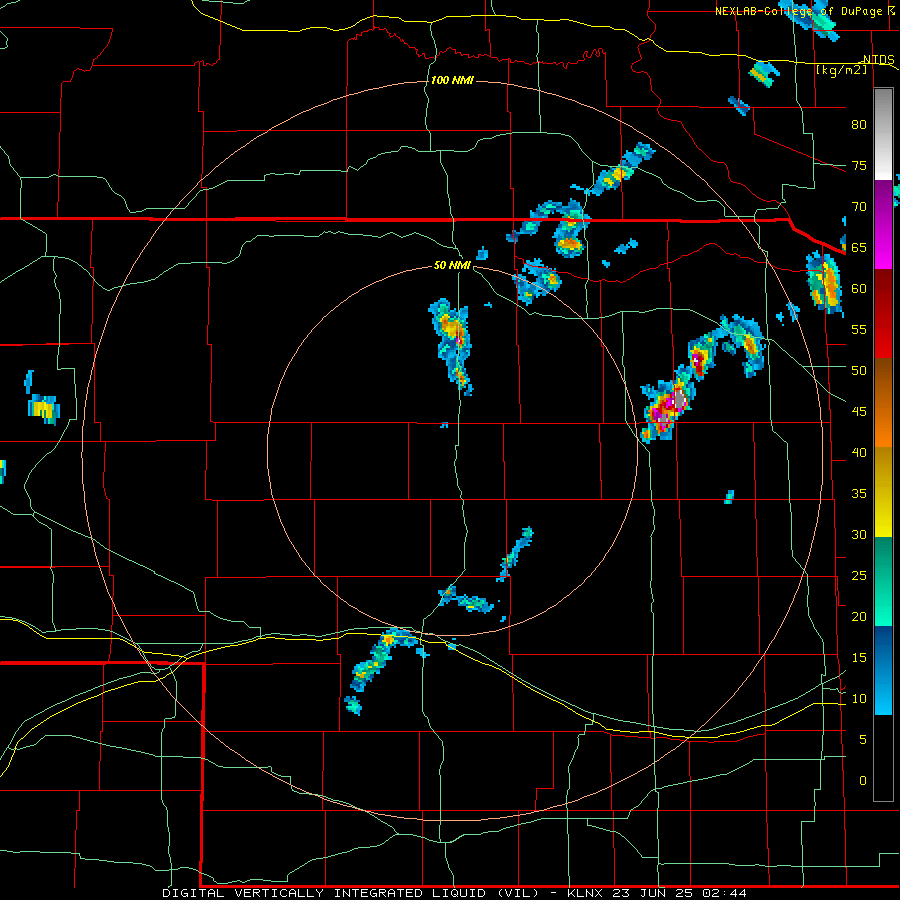Image resolution: width=900 pixels, height=900 pixels.
Task: Click the 65 value on the VIL color scale
Action: [x=859, y=248]
